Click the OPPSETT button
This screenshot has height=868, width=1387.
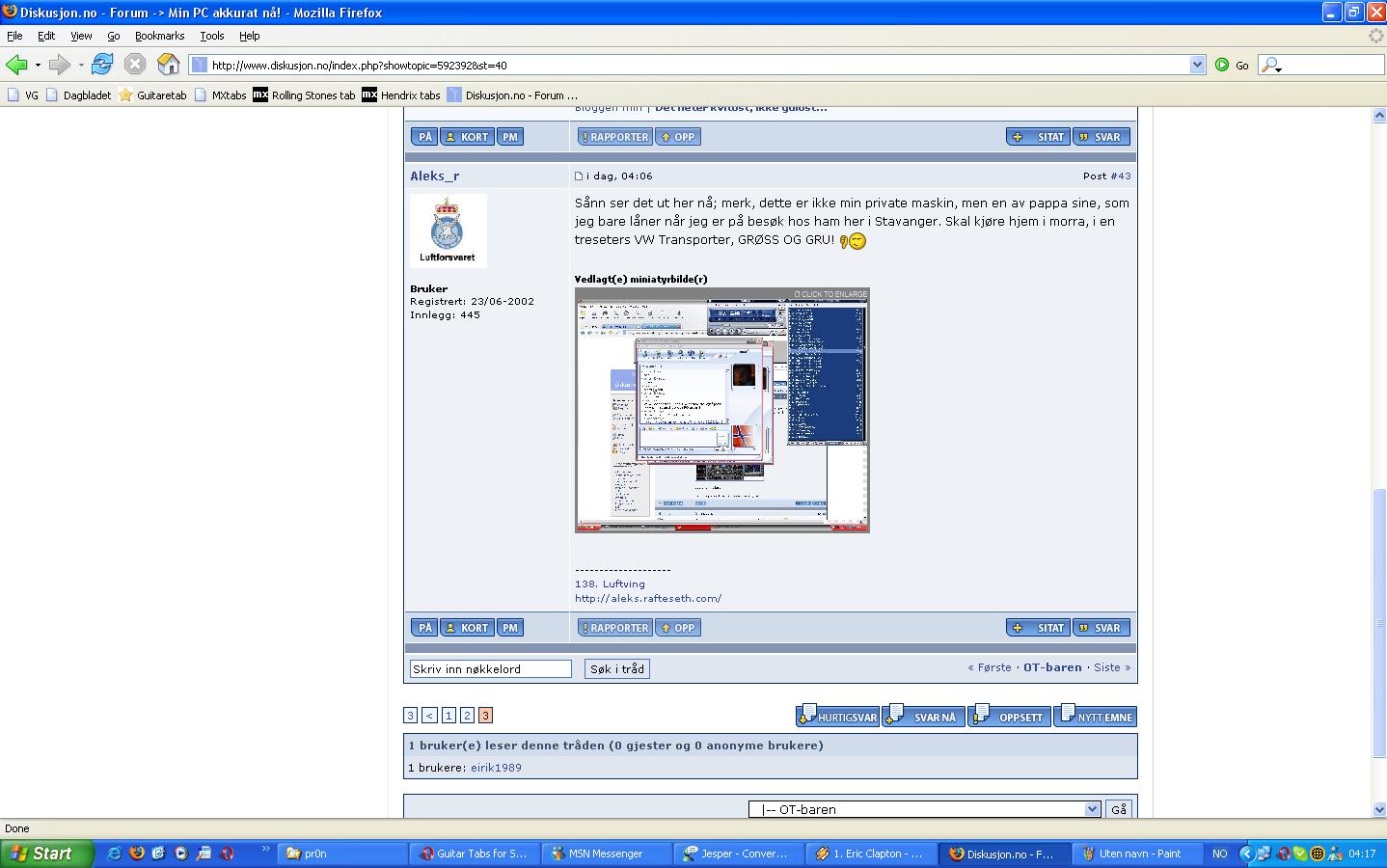(x=1010, y=717)
